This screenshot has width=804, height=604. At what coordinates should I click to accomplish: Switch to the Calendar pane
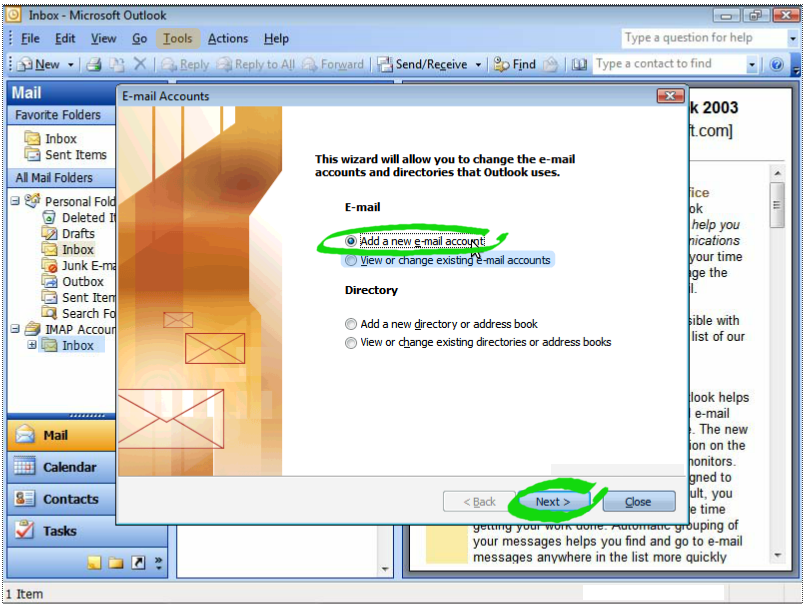point(62,467)
